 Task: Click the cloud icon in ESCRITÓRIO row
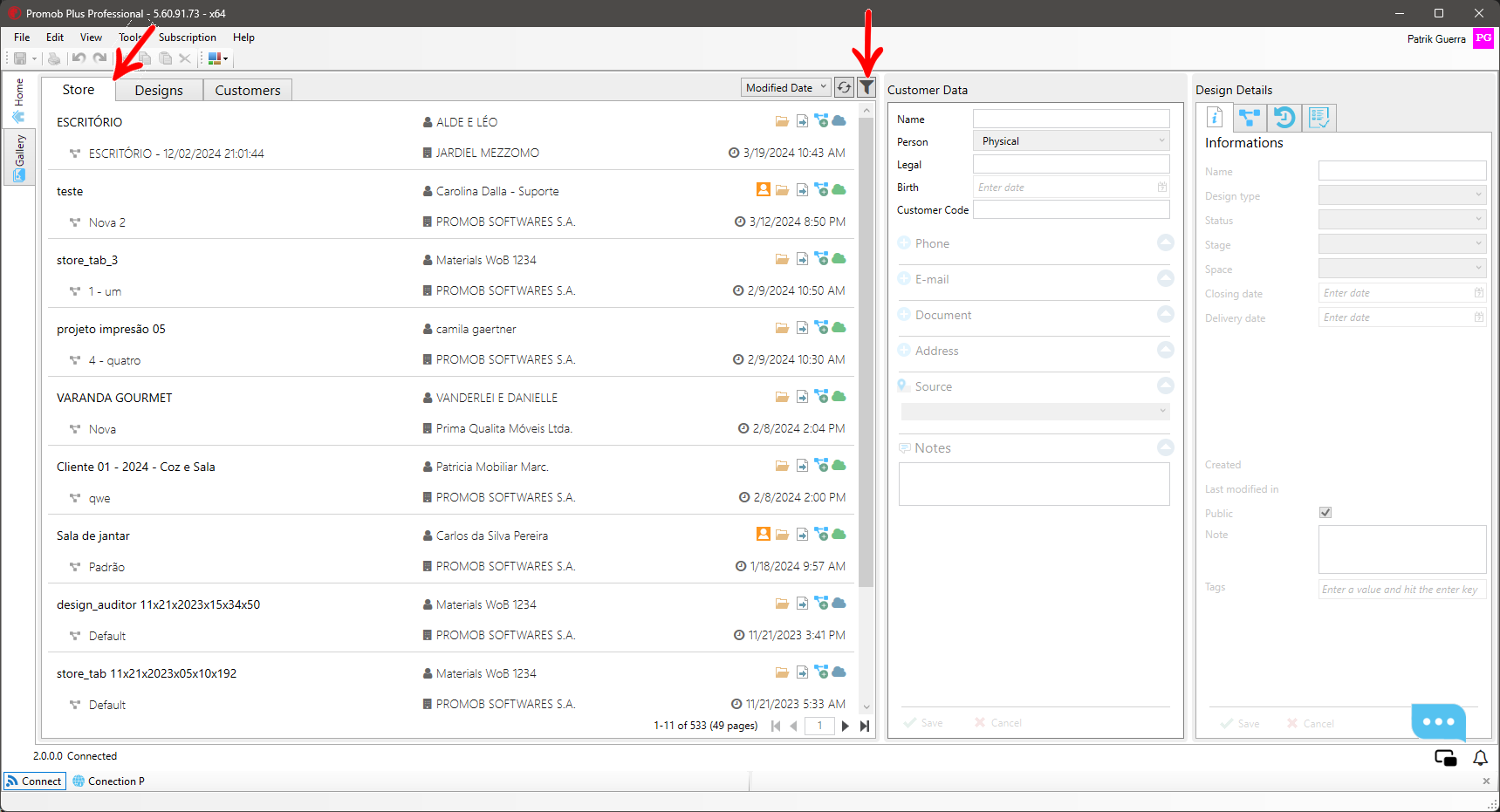[839, 120]
